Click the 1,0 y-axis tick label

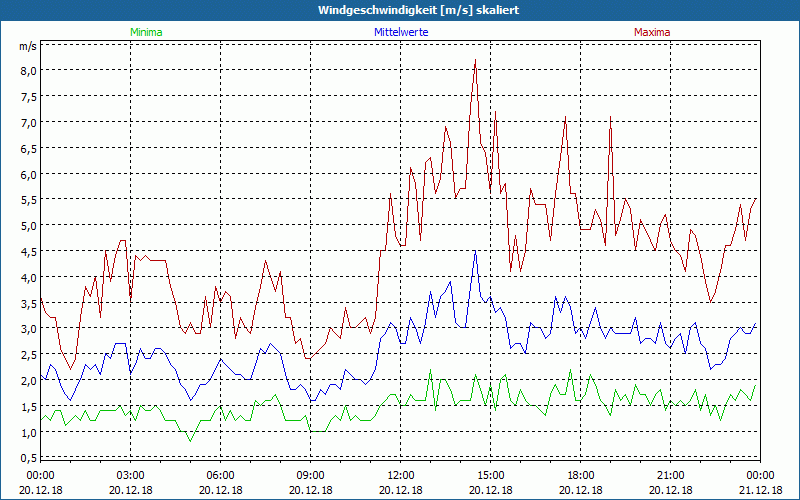click(29, 433)
